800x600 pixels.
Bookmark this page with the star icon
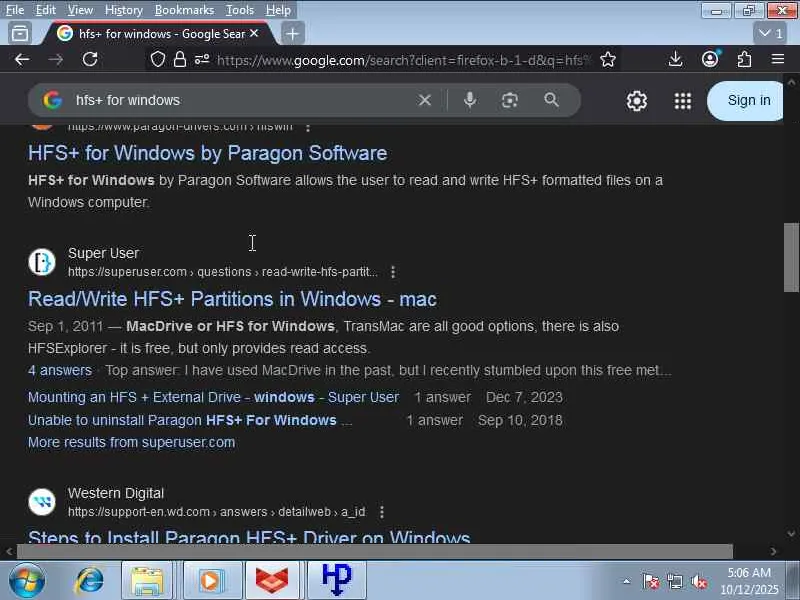tap(608, 60)
